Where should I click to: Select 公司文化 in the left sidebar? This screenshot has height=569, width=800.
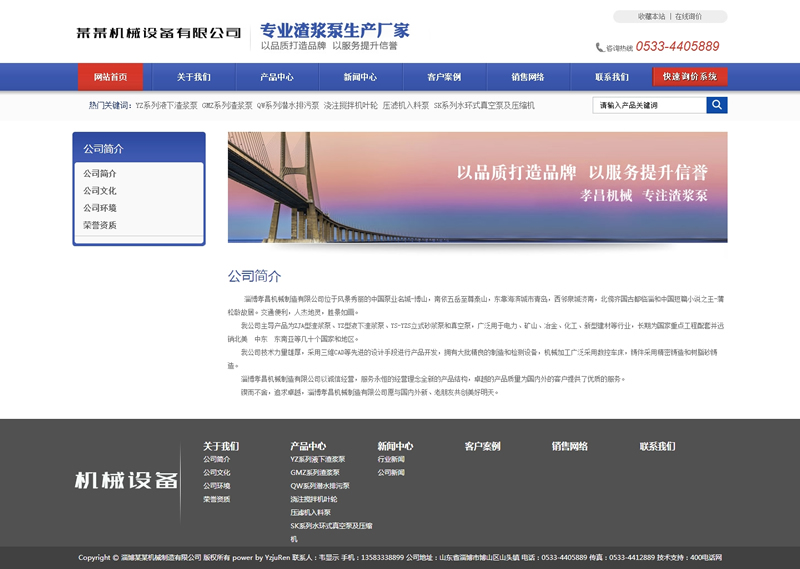(x=100, y=191)
